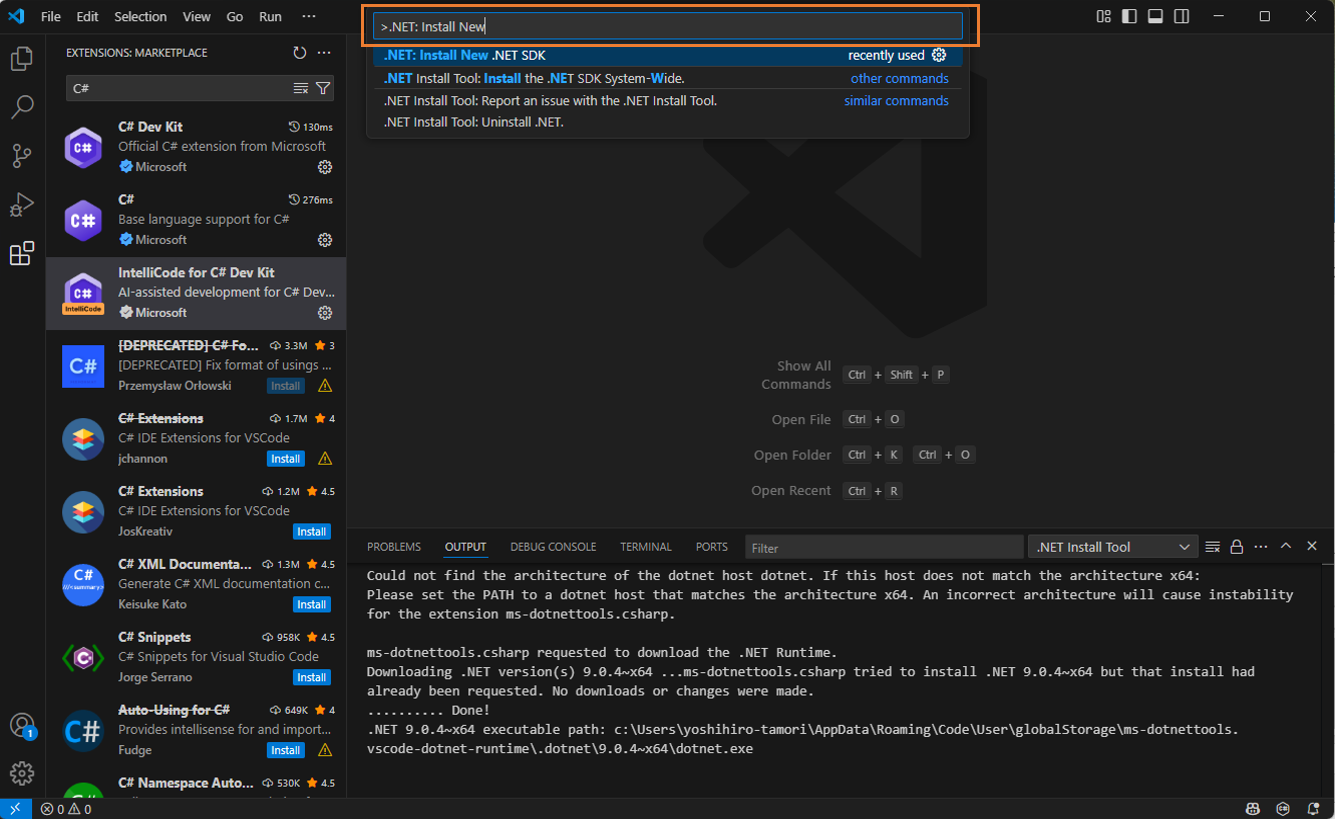Open the Run and Debug view
Viewport: 1335px width, 819px height.
(x=22, y=204)
